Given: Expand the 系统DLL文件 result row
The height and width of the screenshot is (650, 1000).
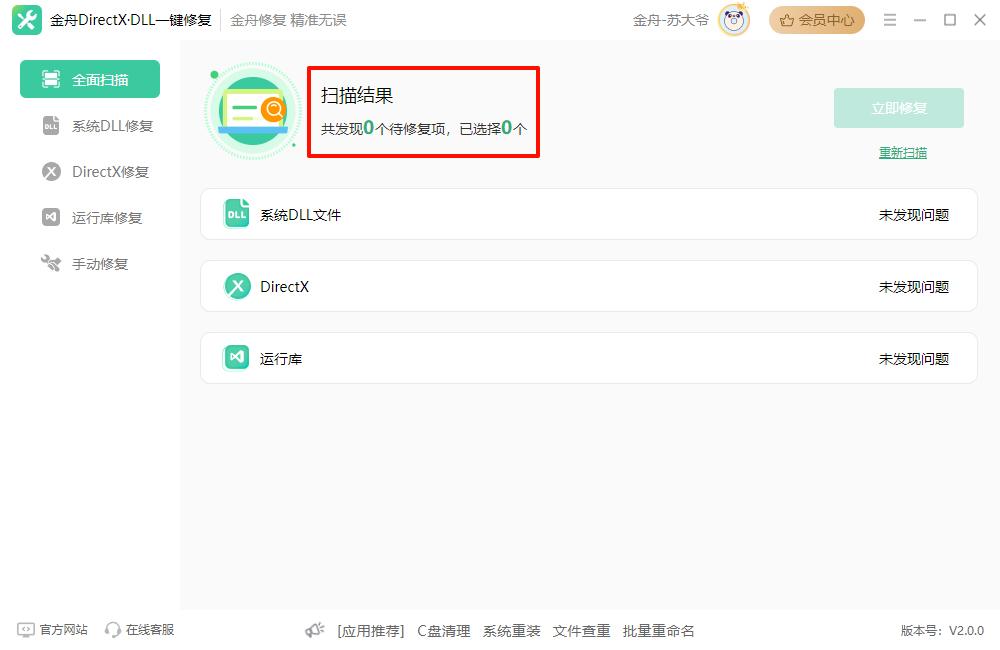Looking at the screenshot, I should [x=588, y=215].
